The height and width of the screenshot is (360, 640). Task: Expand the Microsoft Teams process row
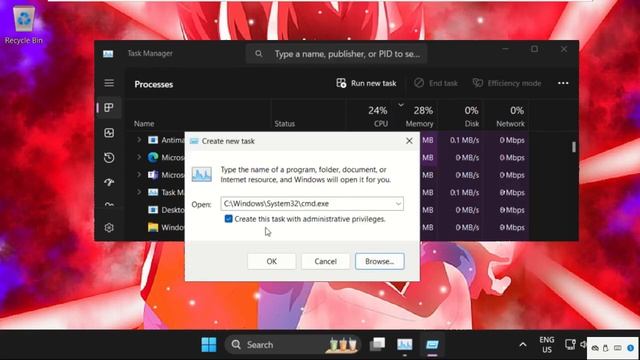(x=139, y=175)
